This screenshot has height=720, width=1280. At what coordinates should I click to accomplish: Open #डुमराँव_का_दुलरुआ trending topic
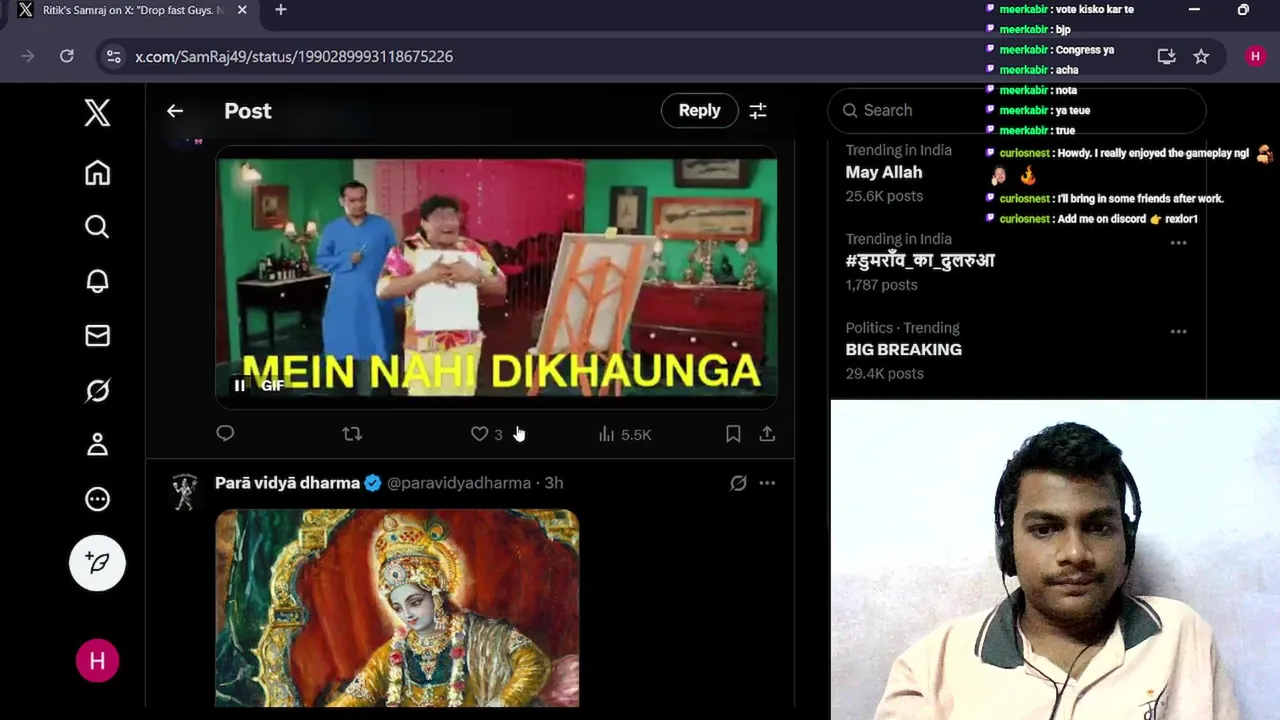click(920, 260)
